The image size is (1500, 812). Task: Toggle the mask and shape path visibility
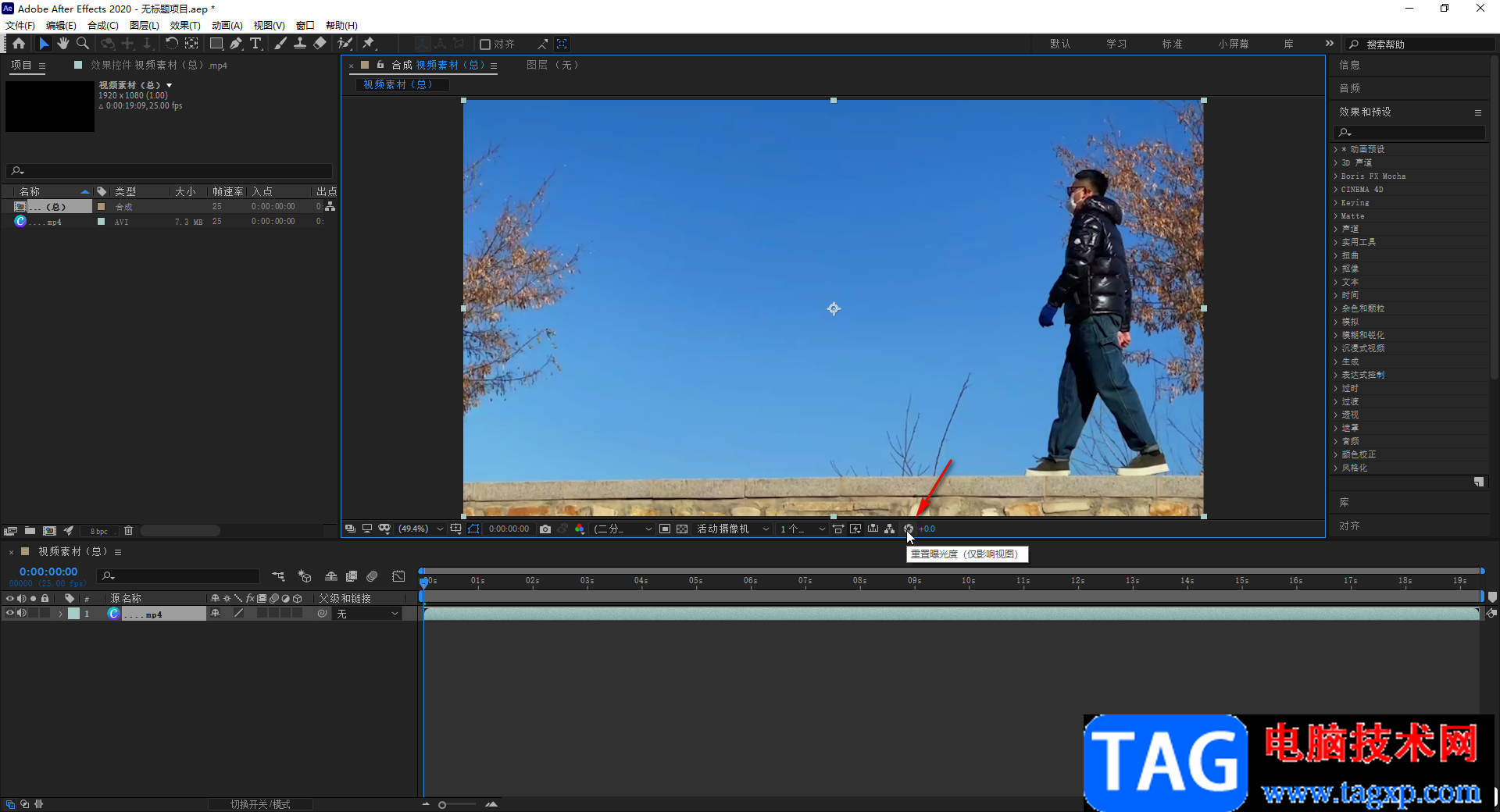pos(474,529)
